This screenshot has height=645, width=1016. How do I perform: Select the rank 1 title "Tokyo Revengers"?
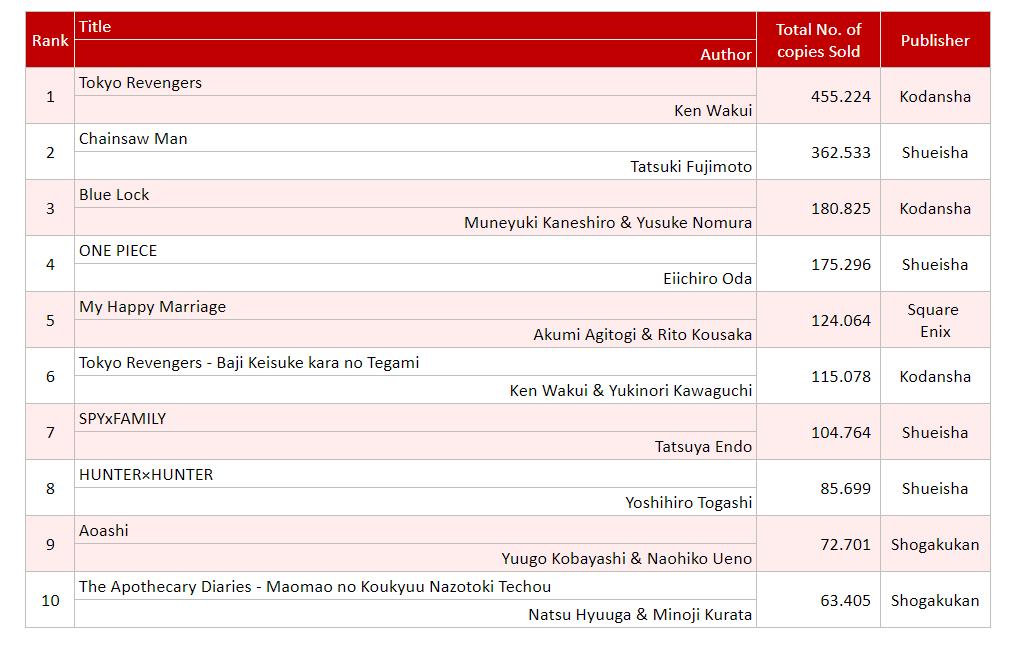tap(140, 83)
